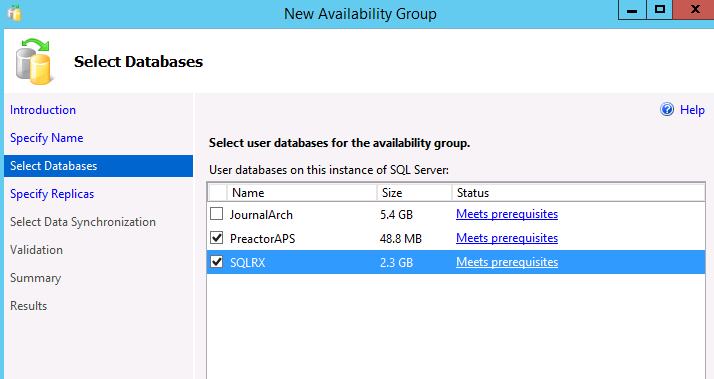This screenshot has width=714, height=379.
Task: Sort databases by the Name column header
Action: point(301,193)
